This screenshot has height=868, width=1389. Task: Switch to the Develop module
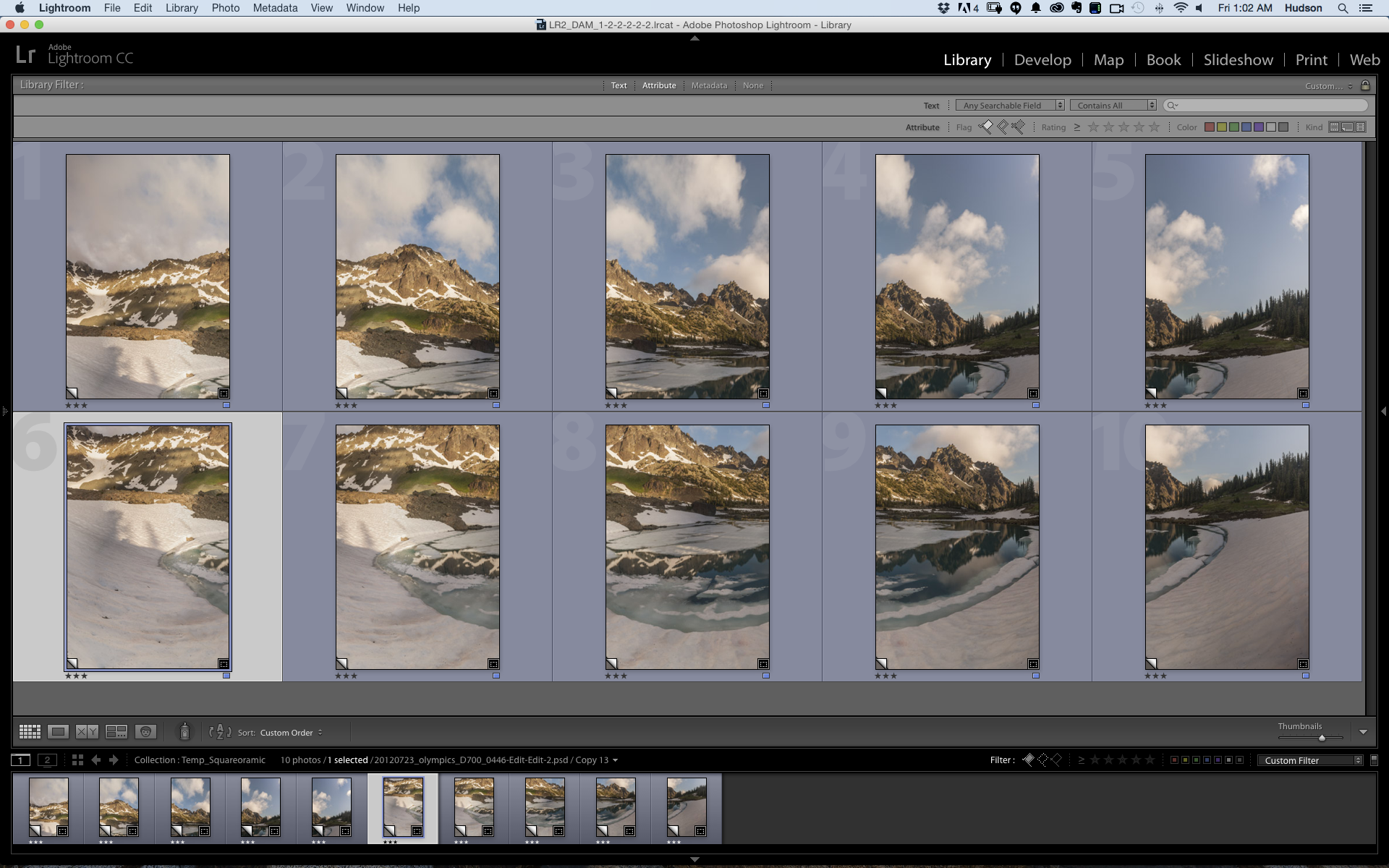1042,60
